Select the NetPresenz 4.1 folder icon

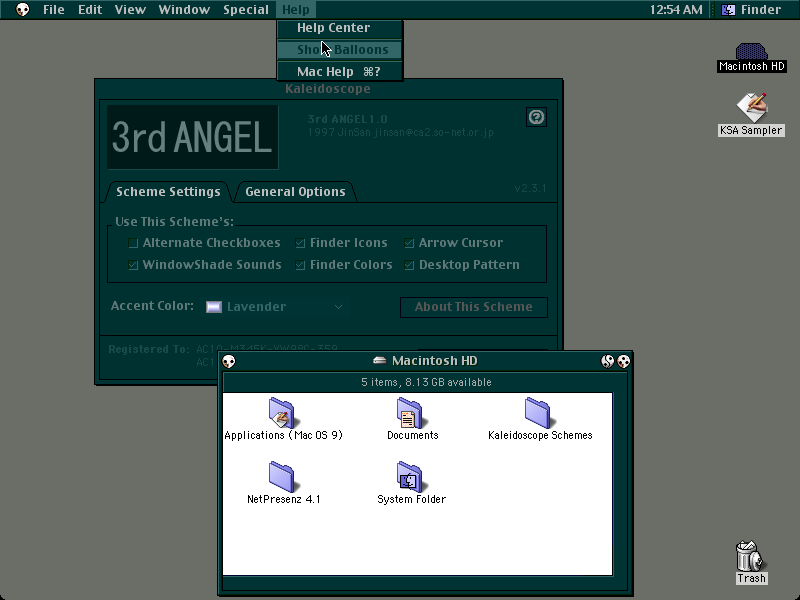click(282, 477)
